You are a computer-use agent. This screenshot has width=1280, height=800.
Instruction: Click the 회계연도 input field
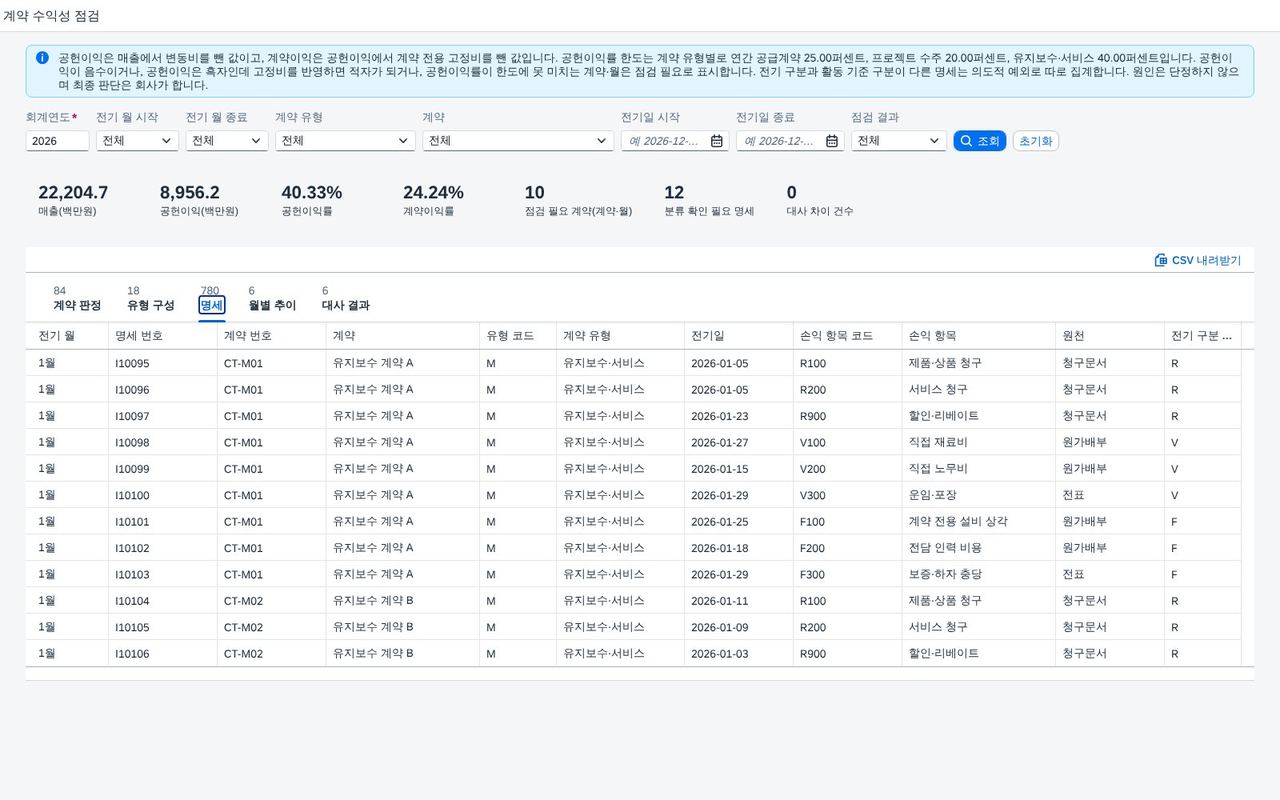pos(57,141)
